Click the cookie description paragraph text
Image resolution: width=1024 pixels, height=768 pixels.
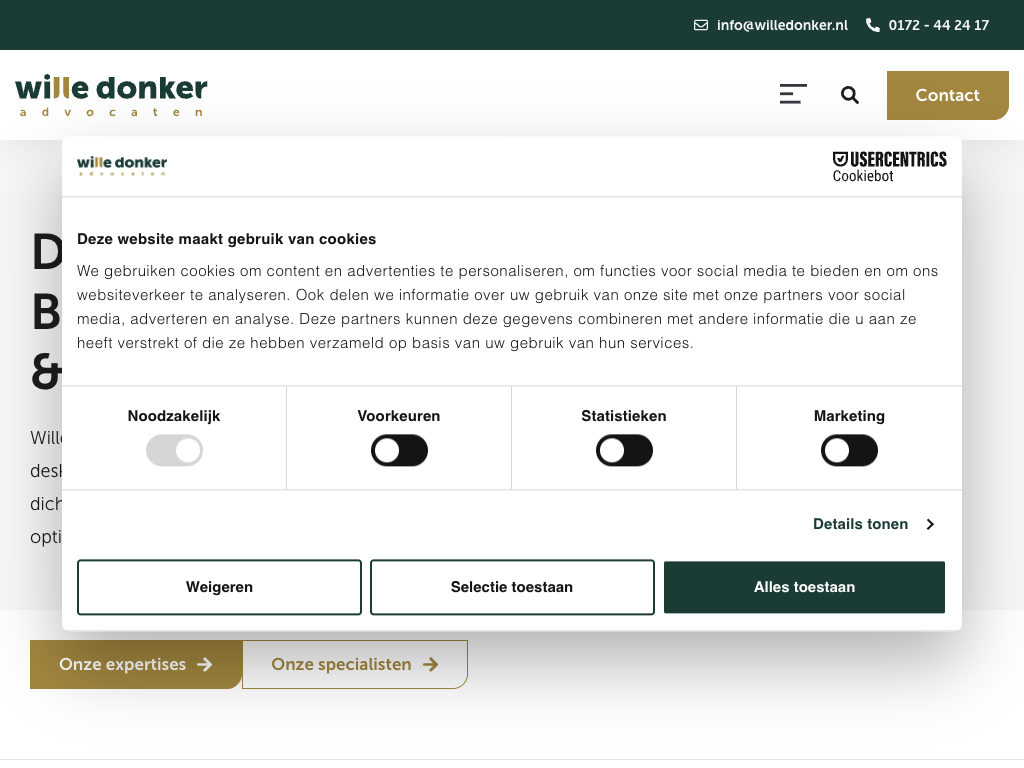point(507,307)
